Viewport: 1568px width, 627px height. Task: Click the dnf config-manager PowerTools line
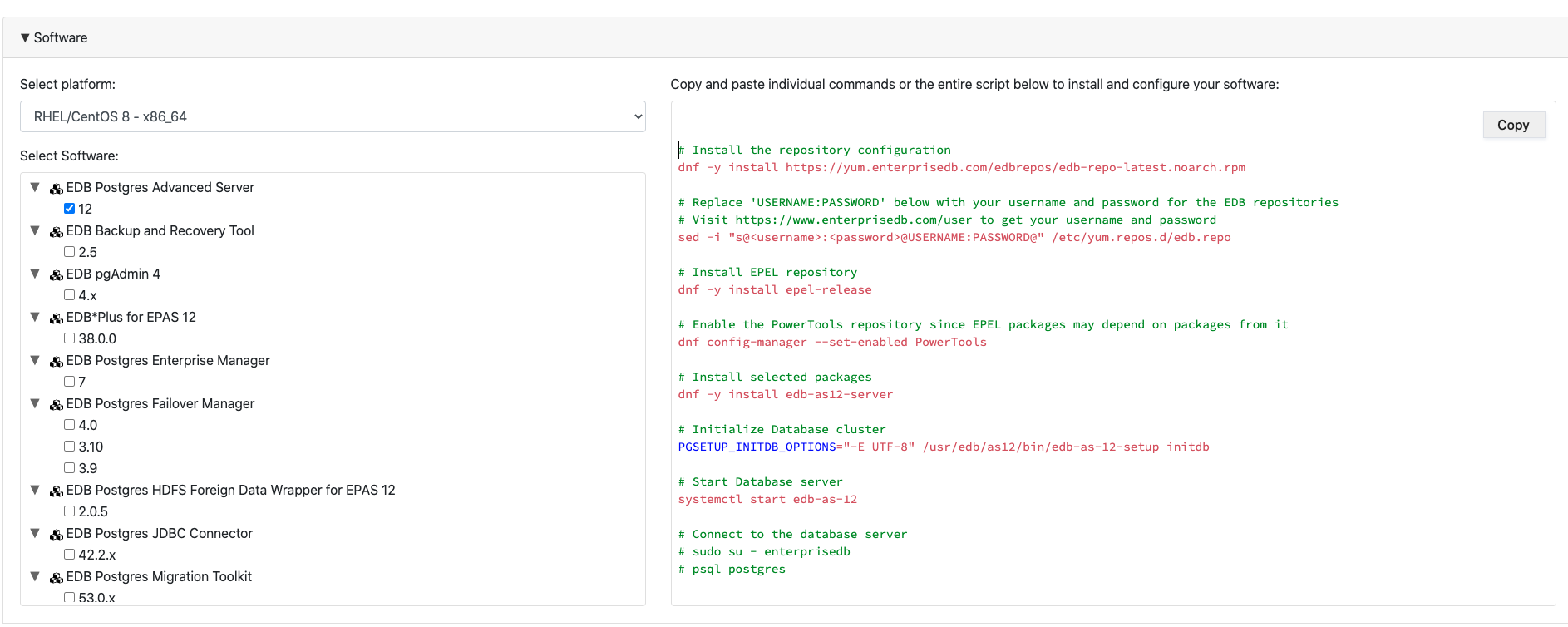pyautogui.click(x=832, y=342)
